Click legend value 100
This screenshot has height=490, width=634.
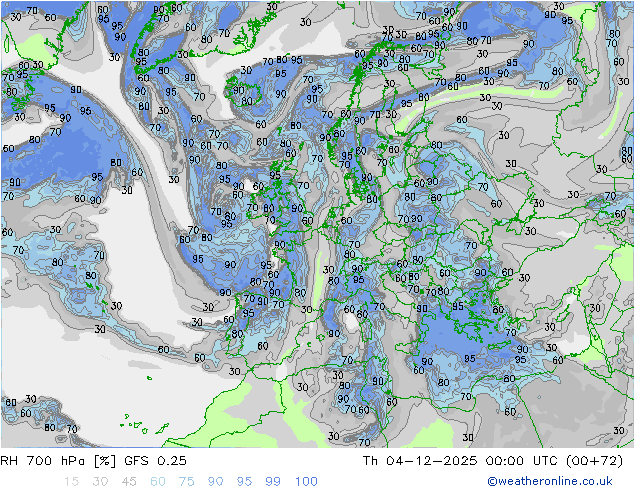coord(306,482)
